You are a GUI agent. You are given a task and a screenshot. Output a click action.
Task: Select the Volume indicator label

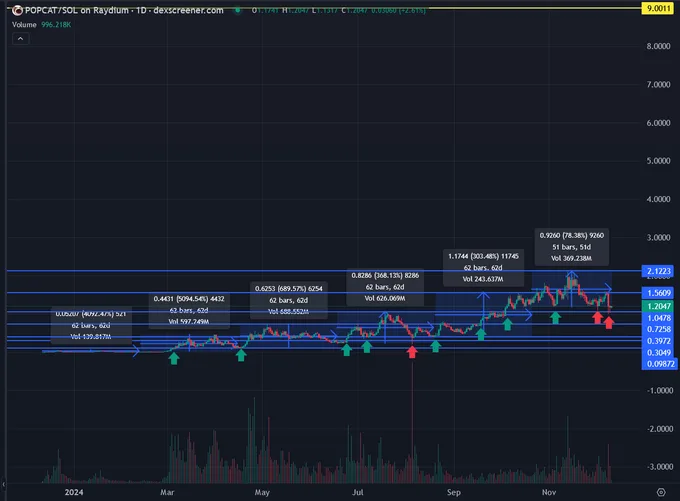click(24, 25)
